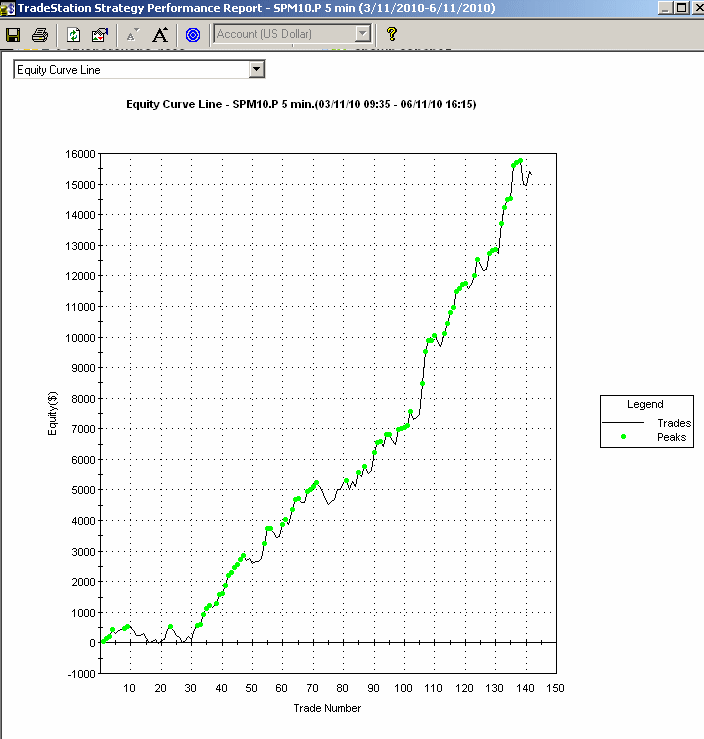Expand the Equity Curve Line graph selector
704x739 pixels.
click(x=256, y=69)
